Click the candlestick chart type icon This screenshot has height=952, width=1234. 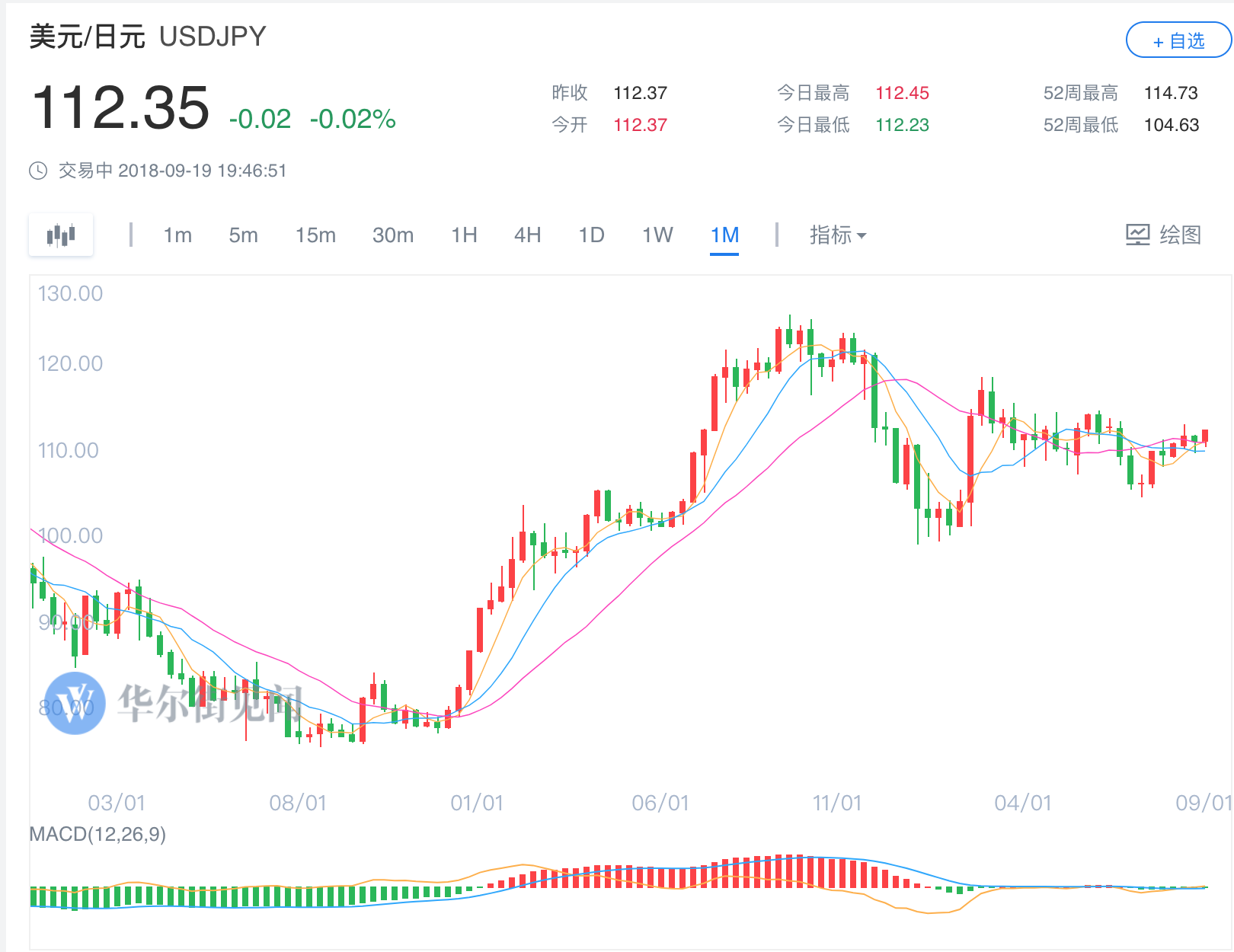(x=61, y=235)
